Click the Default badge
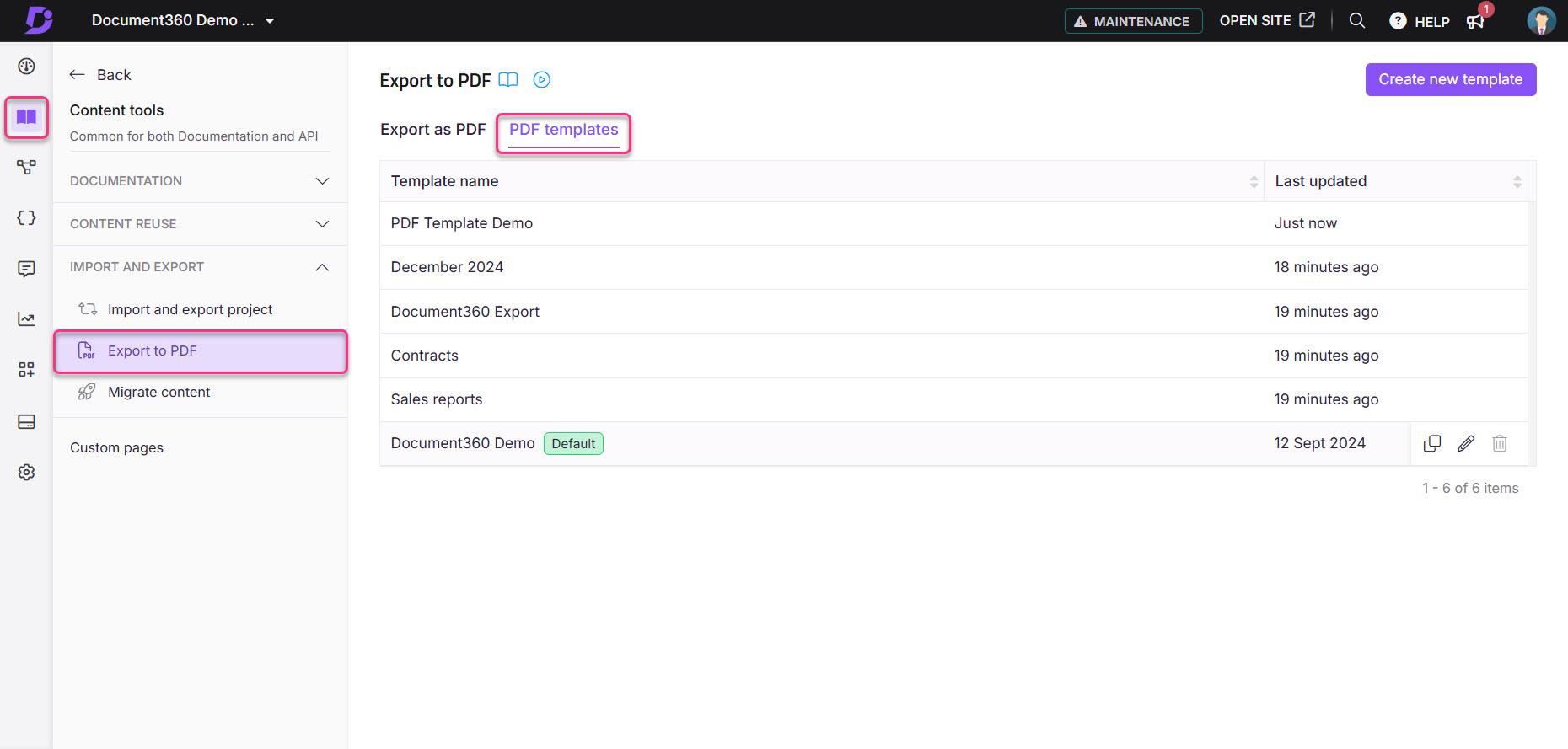The image size is (1568, 749). pyautogui.click(x=573, y=444)
